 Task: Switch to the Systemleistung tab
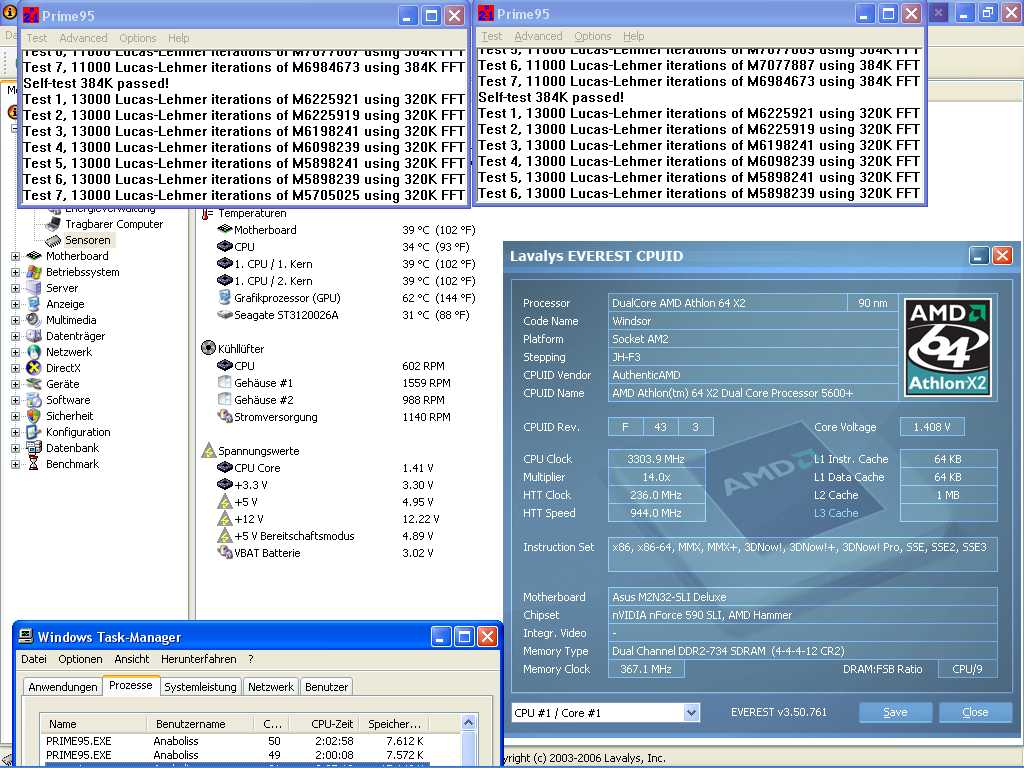(200, 687)
